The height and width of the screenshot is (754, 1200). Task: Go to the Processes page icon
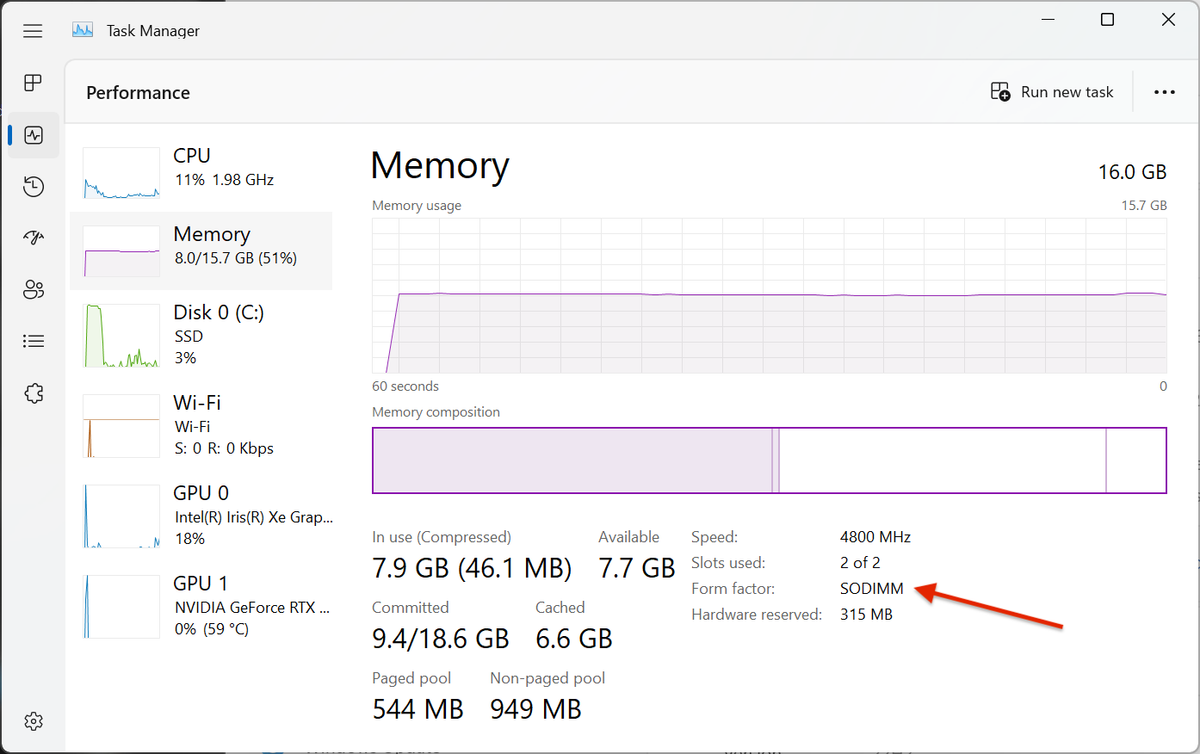[x=33, y=82]
